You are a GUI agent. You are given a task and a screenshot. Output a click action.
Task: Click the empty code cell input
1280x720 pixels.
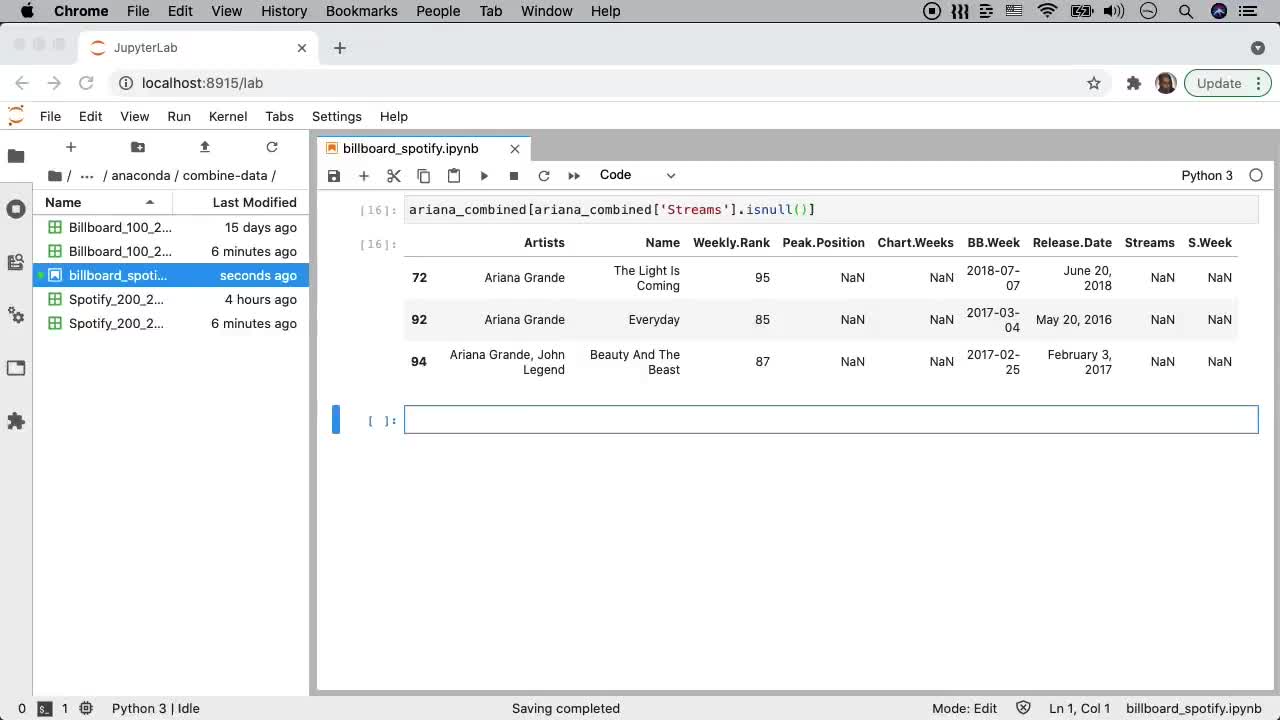[830, 420]
